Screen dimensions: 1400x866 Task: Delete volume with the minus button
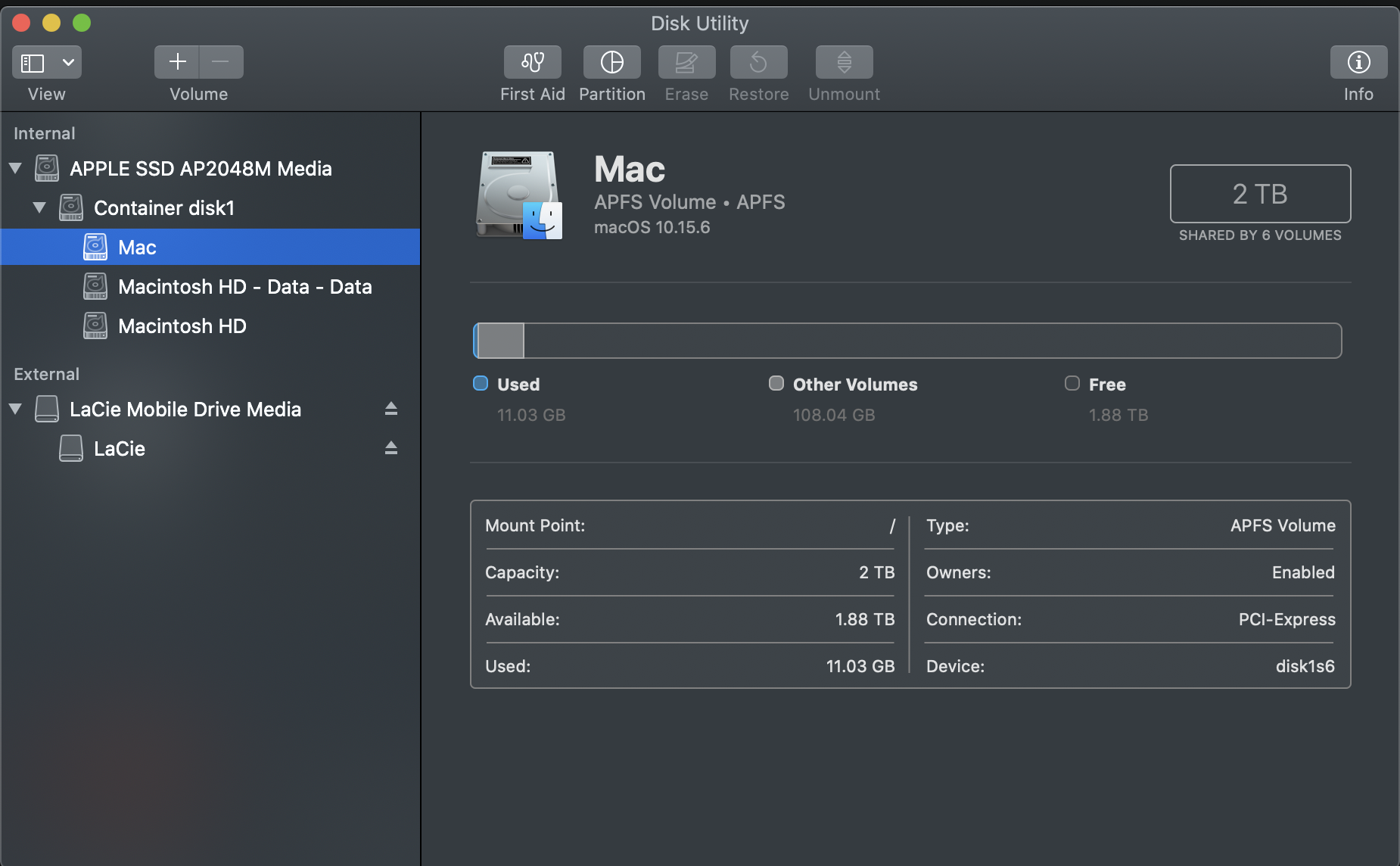tap(221, 62)
